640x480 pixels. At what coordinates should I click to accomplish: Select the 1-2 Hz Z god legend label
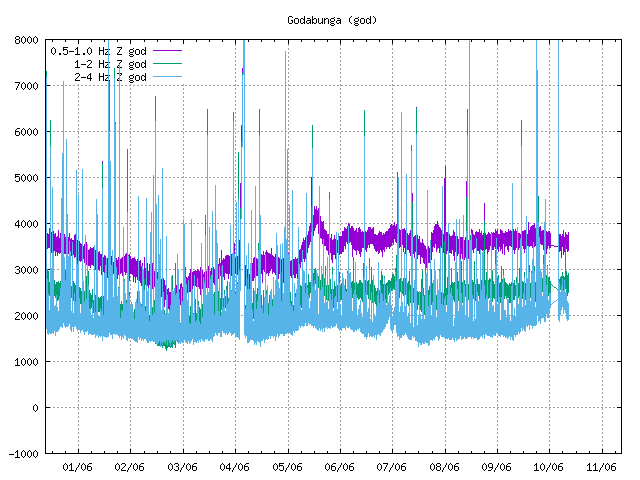pos(110,64)
